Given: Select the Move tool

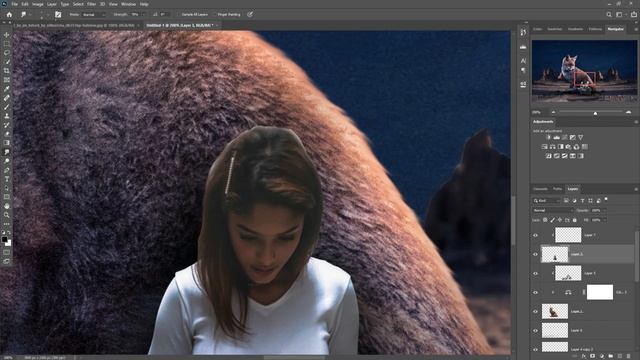Looking at the screenshot, I should point(7,35).
